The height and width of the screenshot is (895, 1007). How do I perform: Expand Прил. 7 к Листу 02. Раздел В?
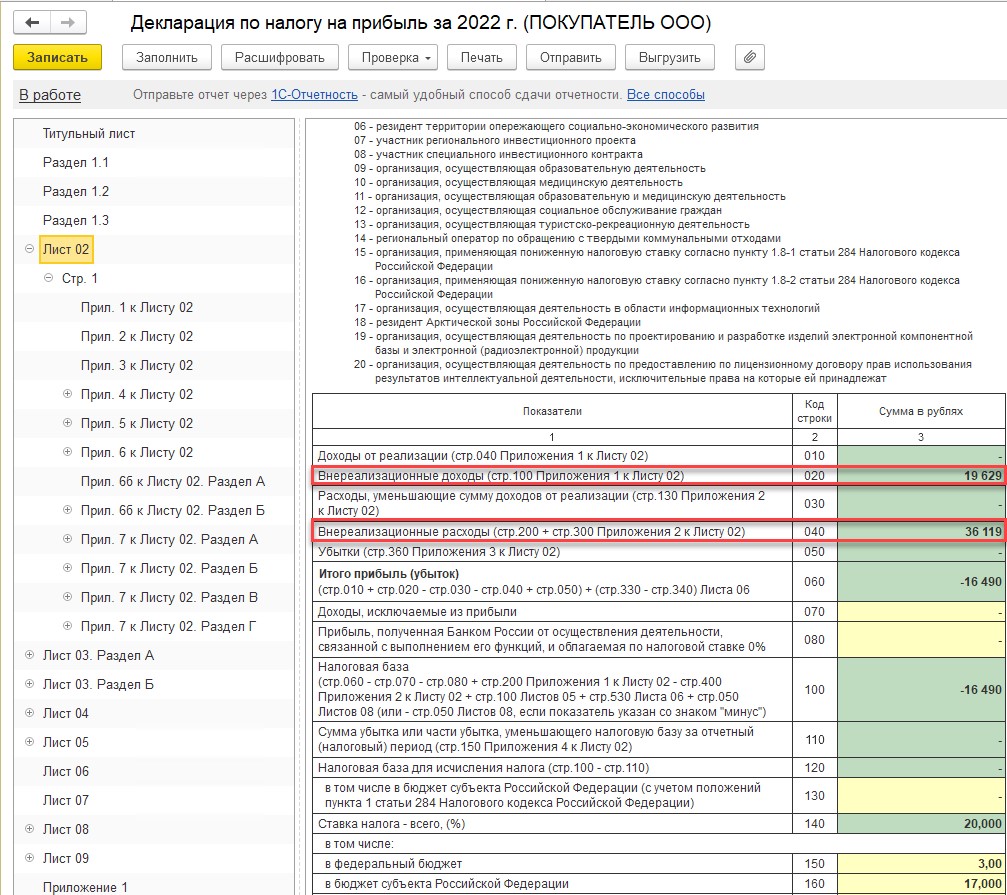[x=67, y=596]
